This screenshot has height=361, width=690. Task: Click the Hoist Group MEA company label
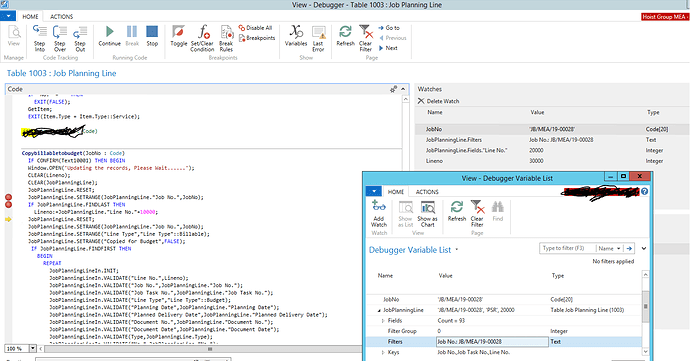(x=665, y=17)
